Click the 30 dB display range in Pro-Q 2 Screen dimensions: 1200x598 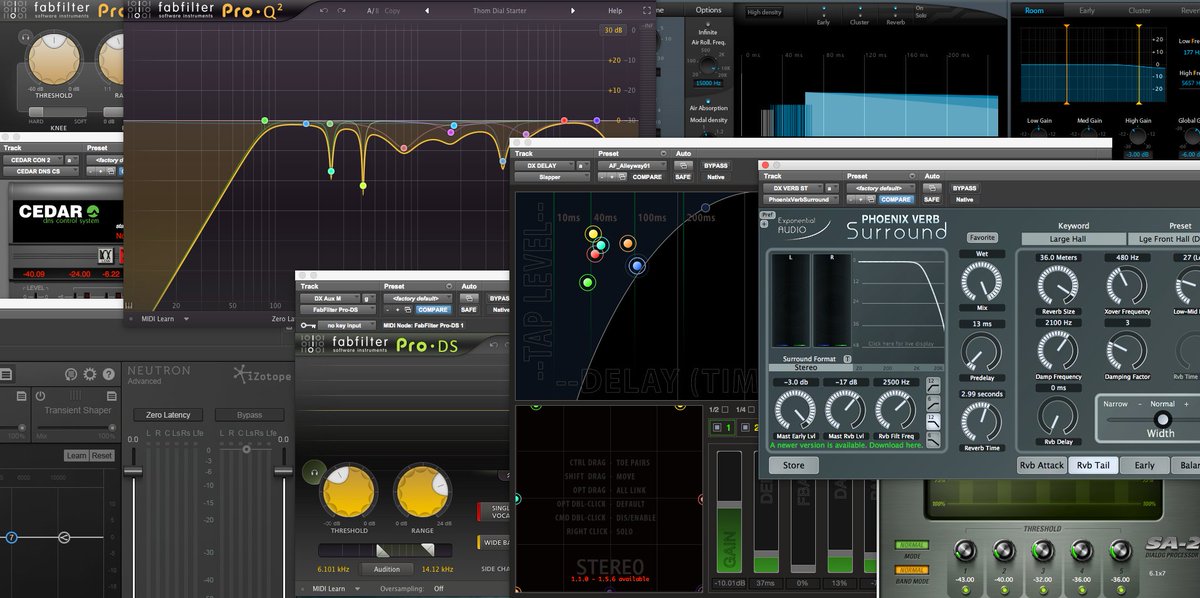(x=612, y=30)
